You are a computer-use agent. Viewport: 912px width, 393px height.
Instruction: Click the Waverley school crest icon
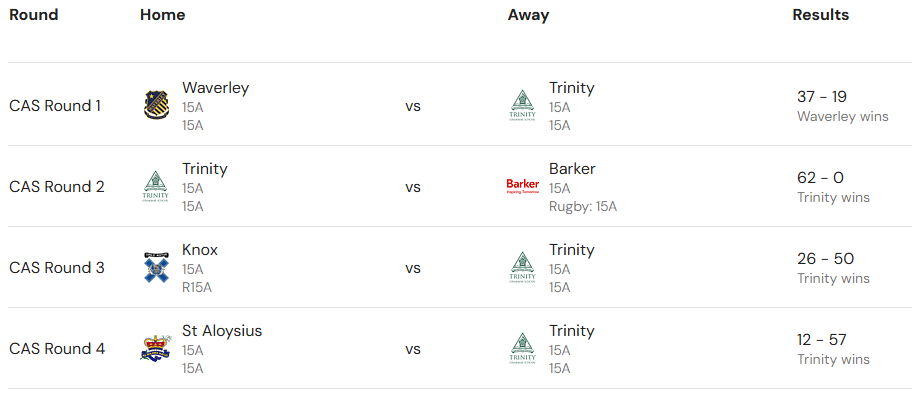(x=156, y=105)
